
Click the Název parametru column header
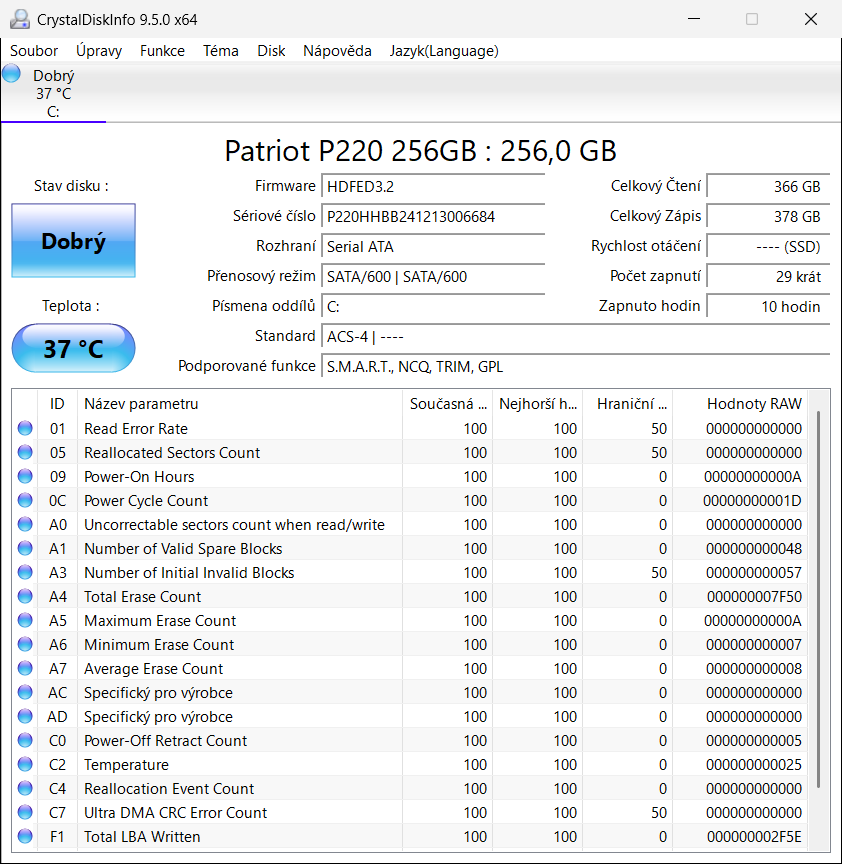click(240, 404)
